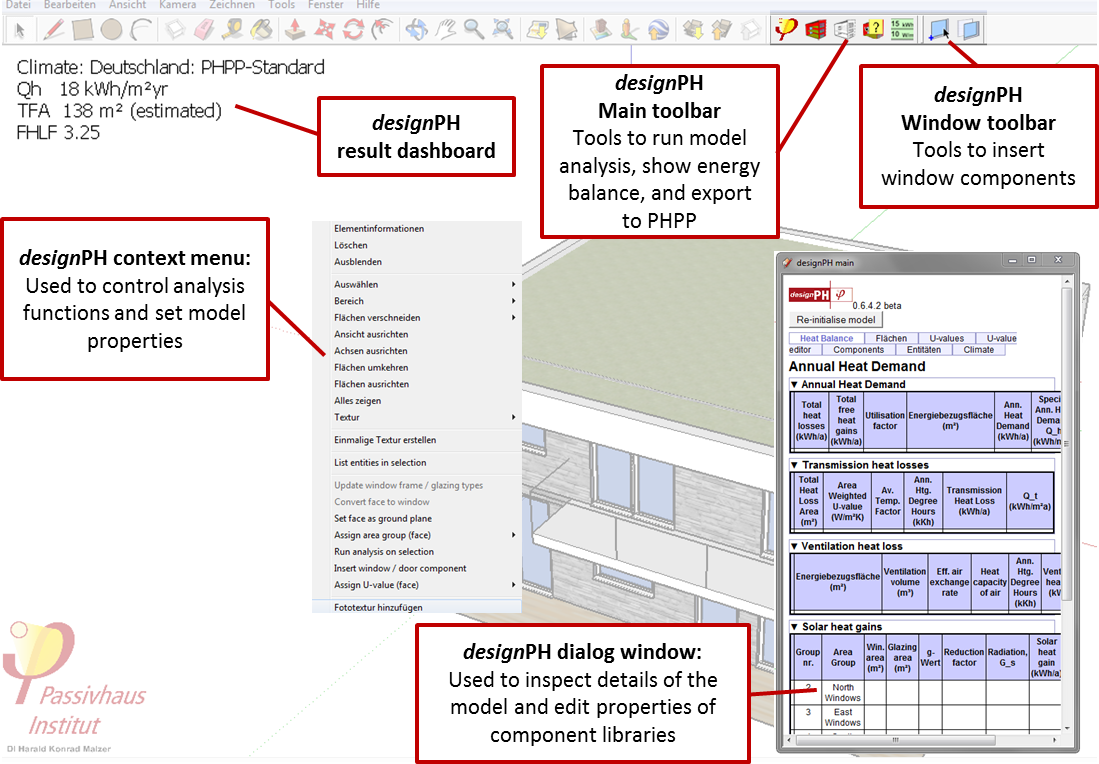
Task: Collapse the Transmission heat losses section
Action: [794, 465]
